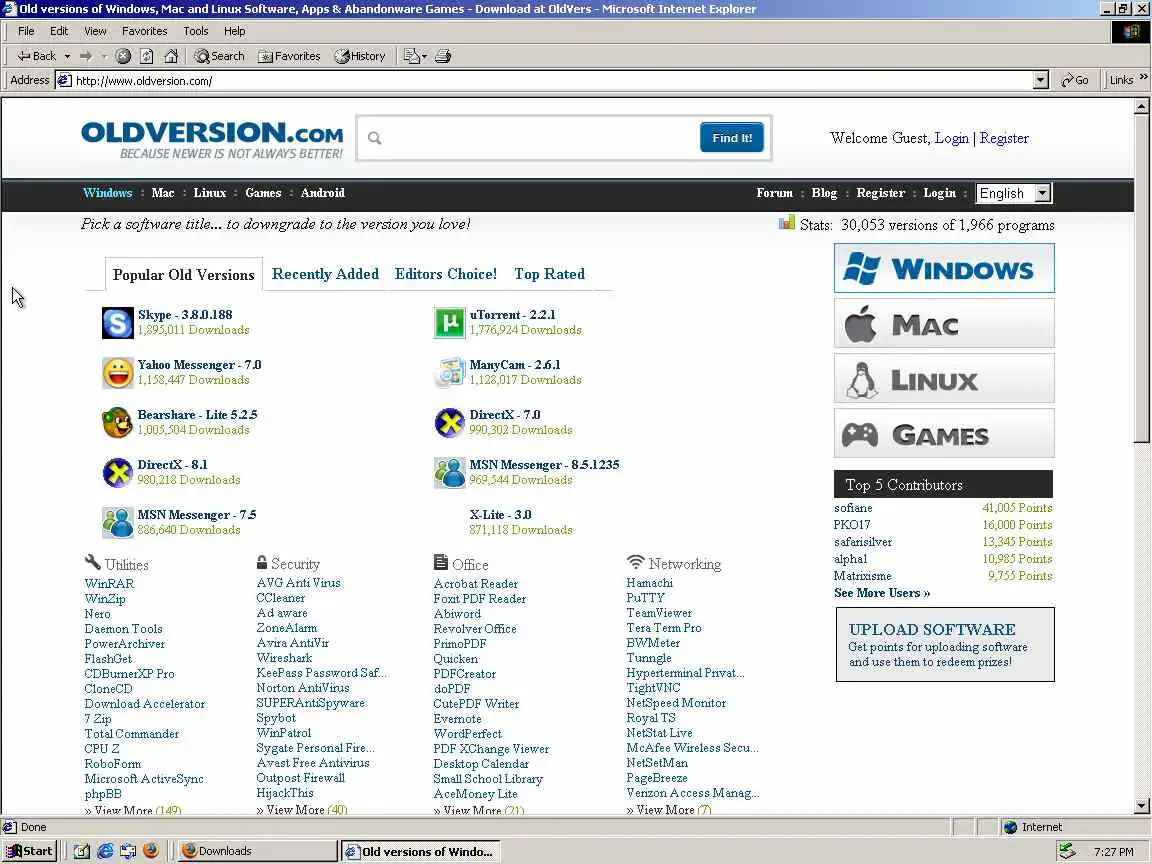
Task: Click See More Users link
Action: pos(882,593)
